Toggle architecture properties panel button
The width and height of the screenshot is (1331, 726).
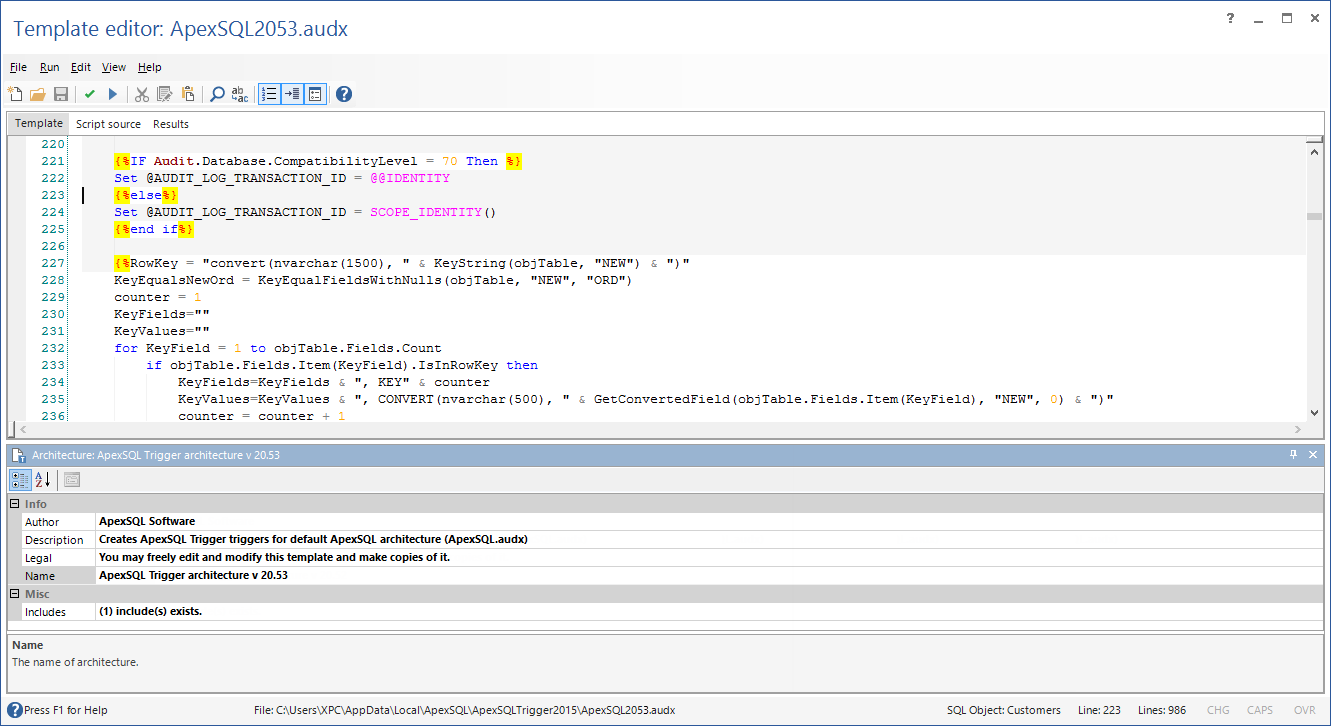point(315,94)
